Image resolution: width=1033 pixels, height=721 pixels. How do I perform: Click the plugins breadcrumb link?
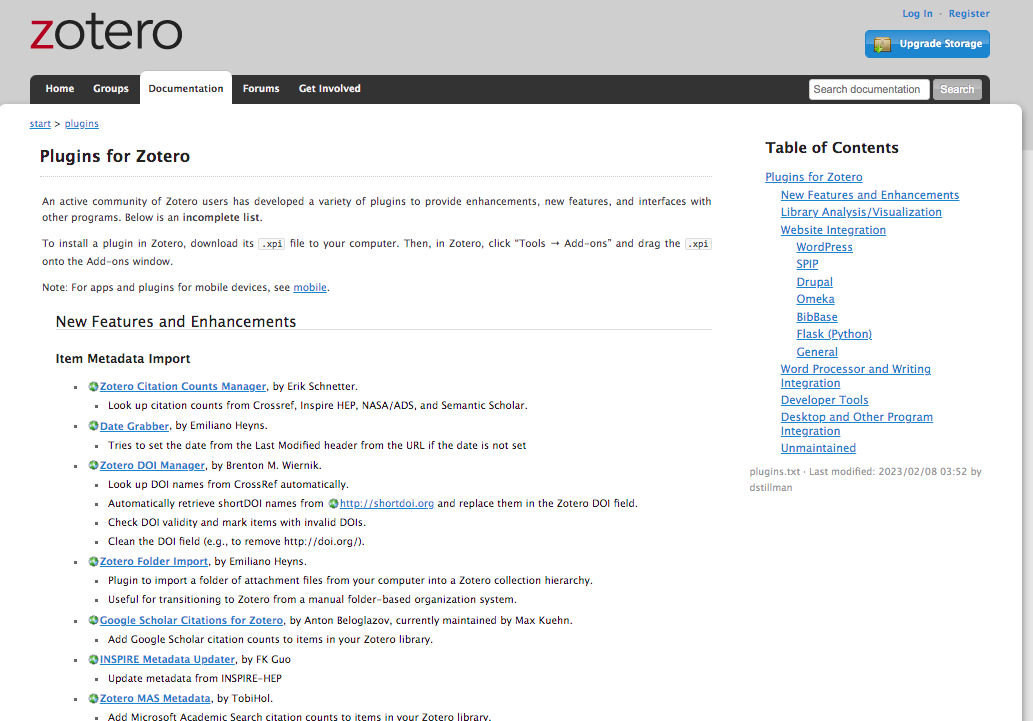click(82, 124)
